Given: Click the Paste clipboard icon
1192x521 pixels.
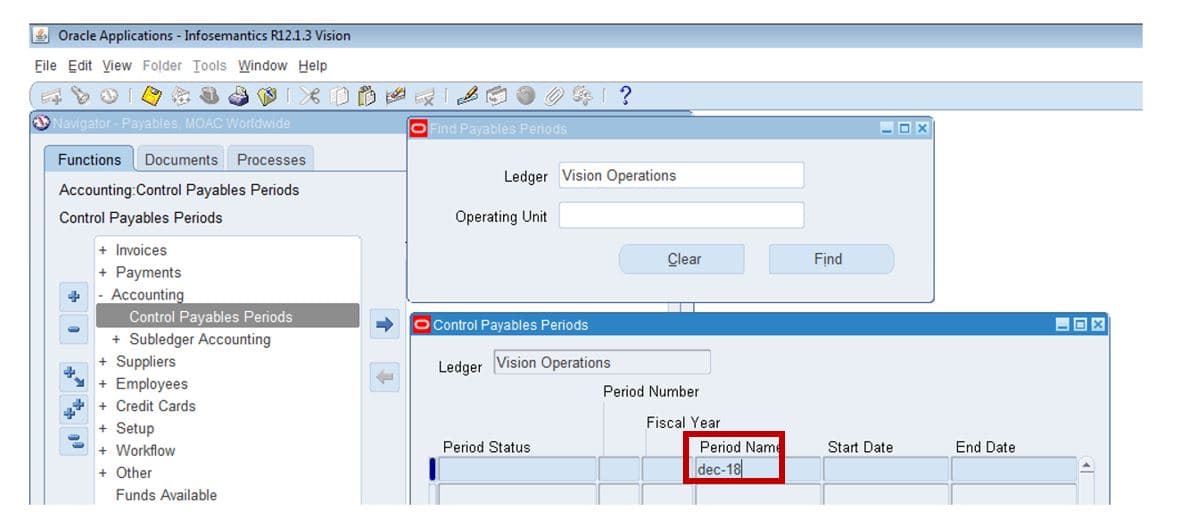Looking at the screenshot, I should 366,96.
